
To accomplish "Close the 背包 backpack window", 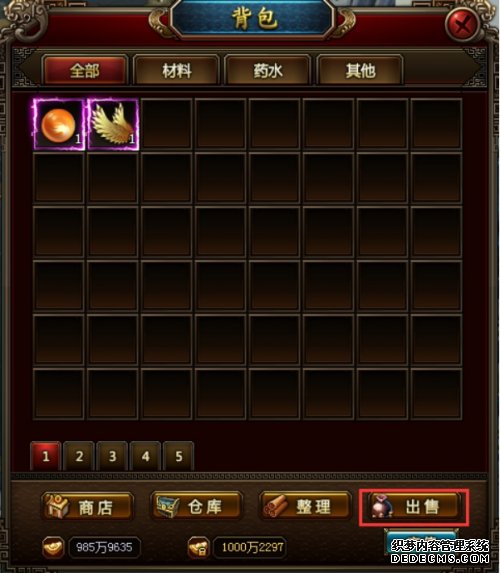I will point(463,25).
